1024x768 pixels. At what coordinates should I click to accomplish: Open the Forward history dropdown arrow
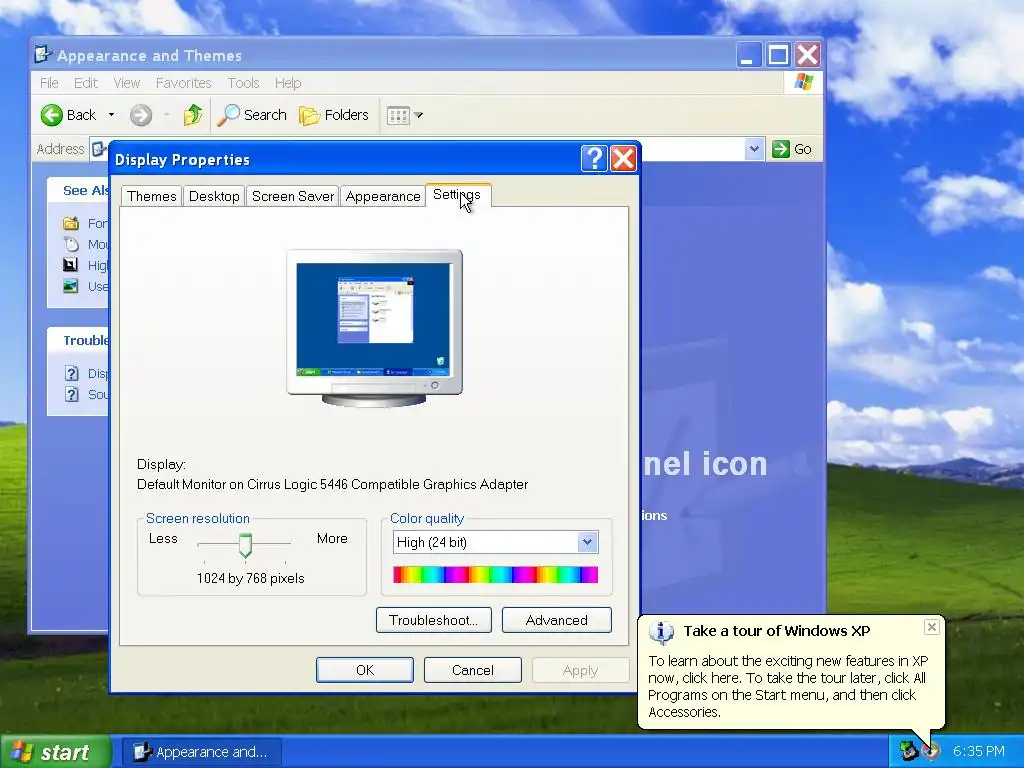click(x=167, y=115)
